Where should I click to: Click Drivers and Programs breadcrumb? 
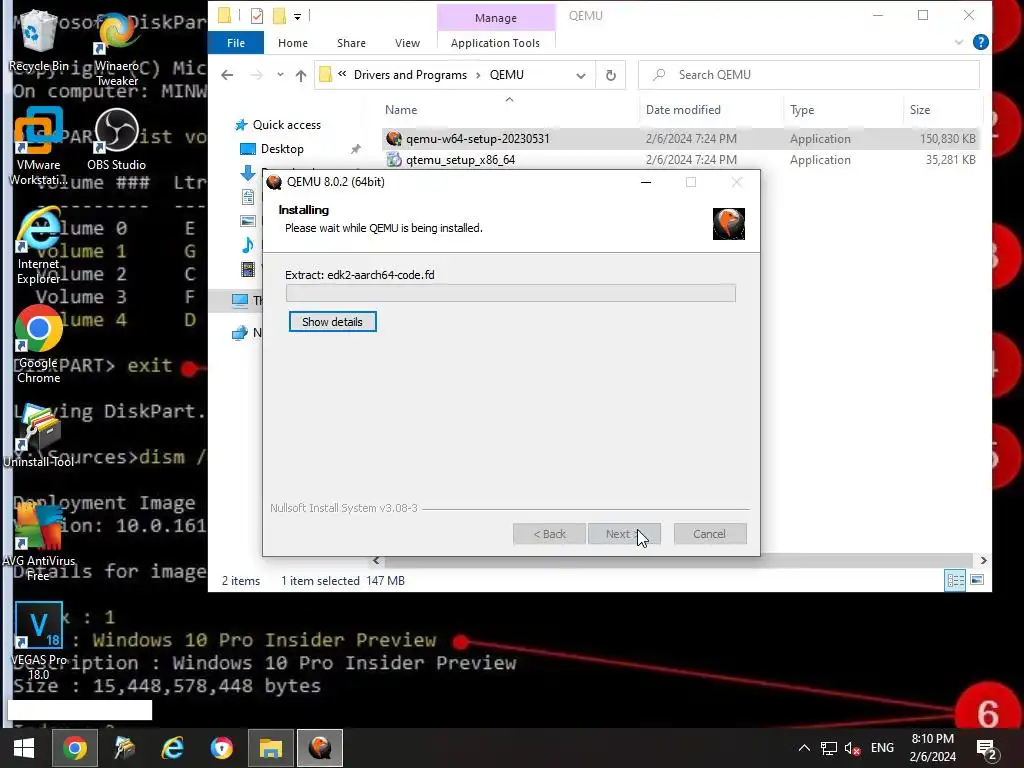tap(410, 75)
